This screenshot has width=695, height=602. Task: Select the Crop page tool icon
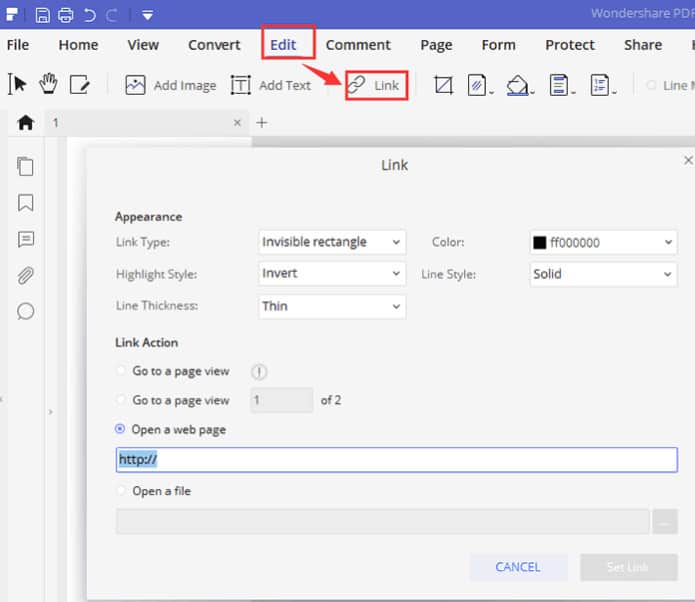443,85
